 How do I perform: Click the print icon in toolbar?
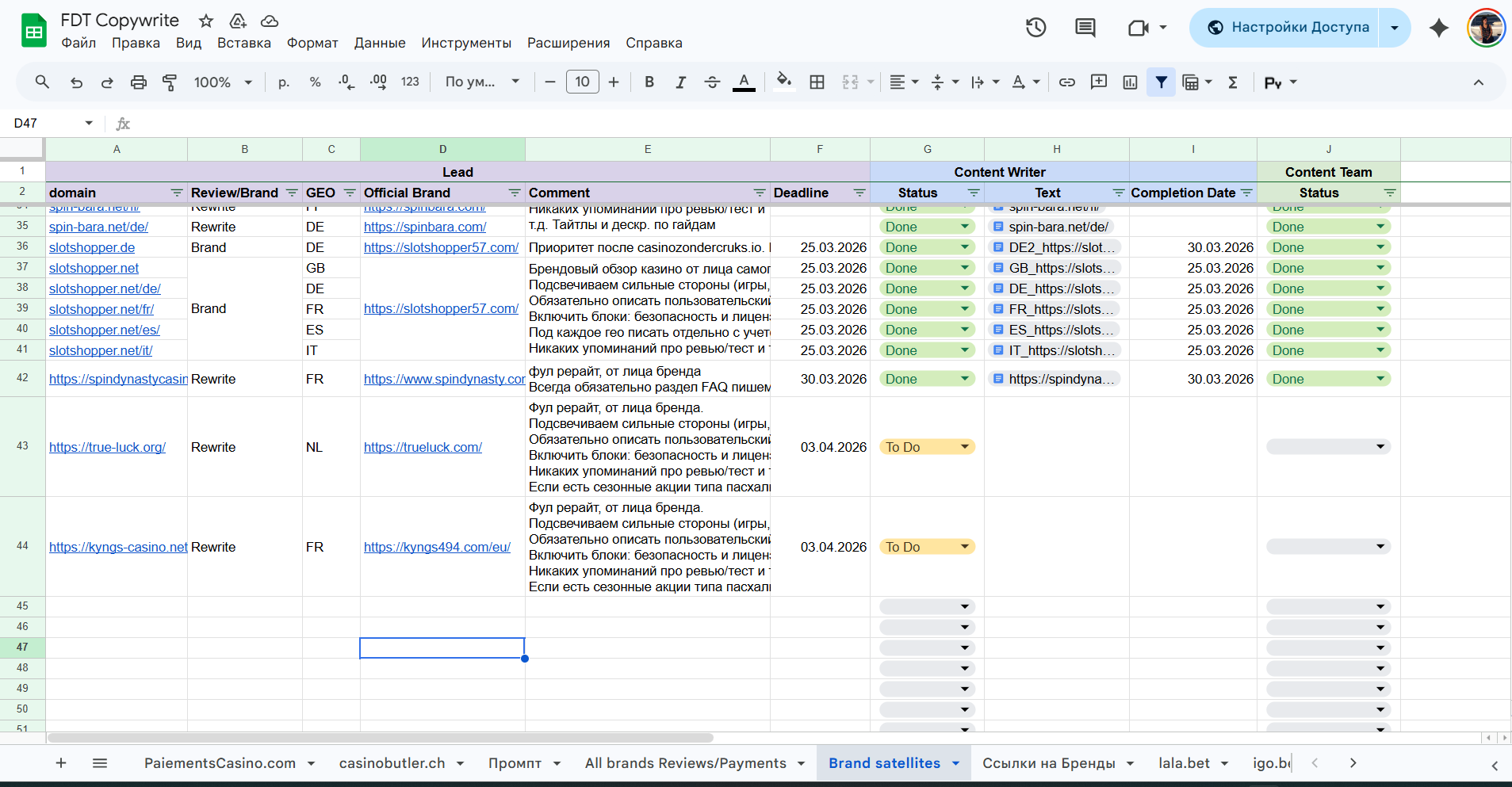[x=139, y=82]
